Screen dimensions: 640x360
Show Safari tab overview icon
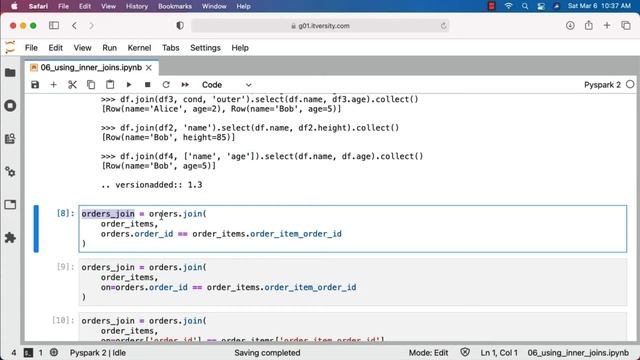tap(626, 25)
